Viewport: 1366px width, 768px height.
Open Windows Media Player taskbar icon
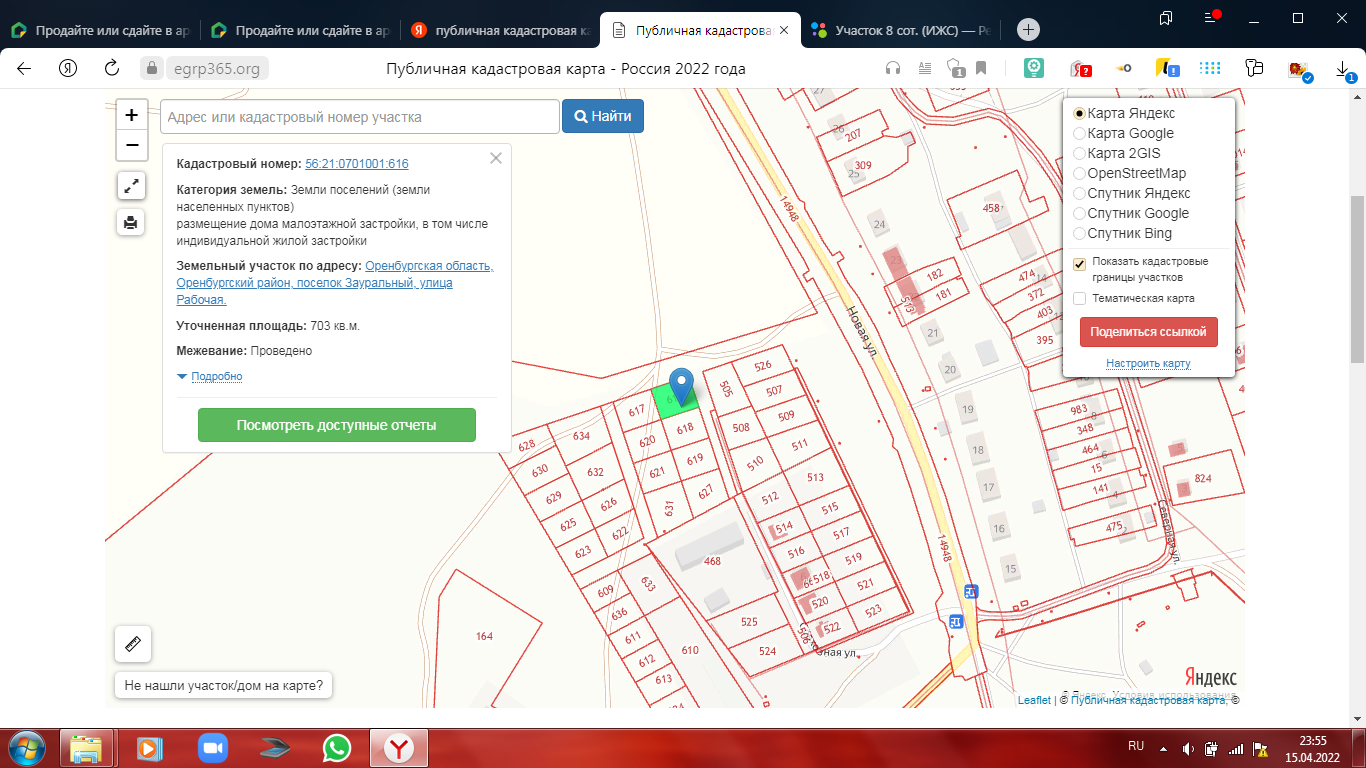click(149, 748)
